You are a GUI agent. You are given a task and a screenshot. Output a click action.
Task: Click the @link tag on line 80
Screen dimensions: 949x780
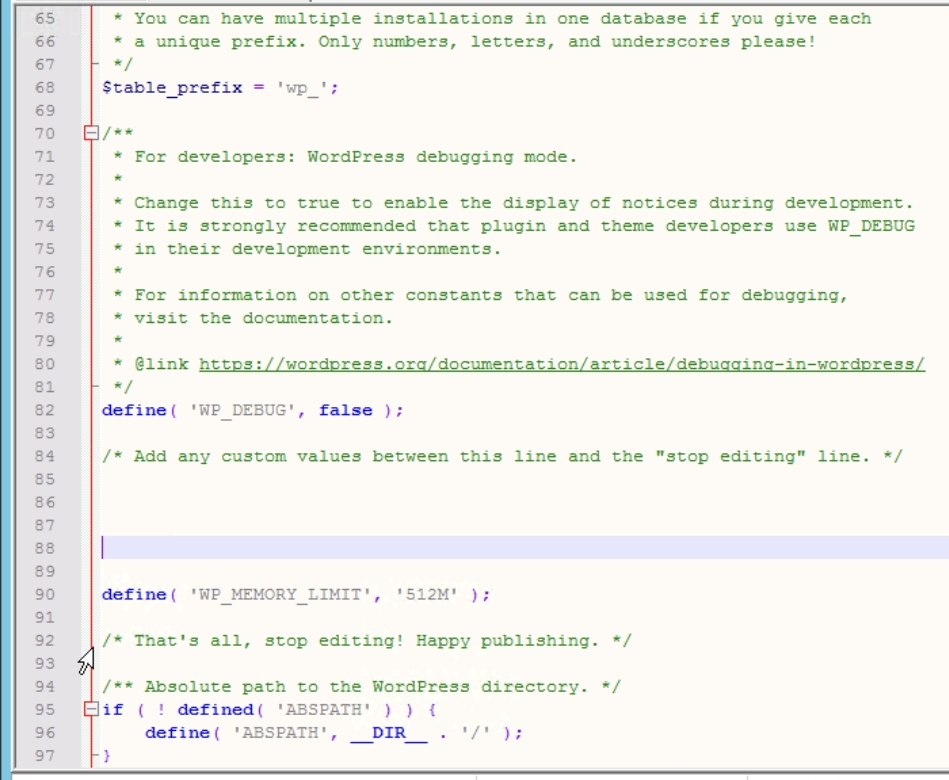[161, 364]
